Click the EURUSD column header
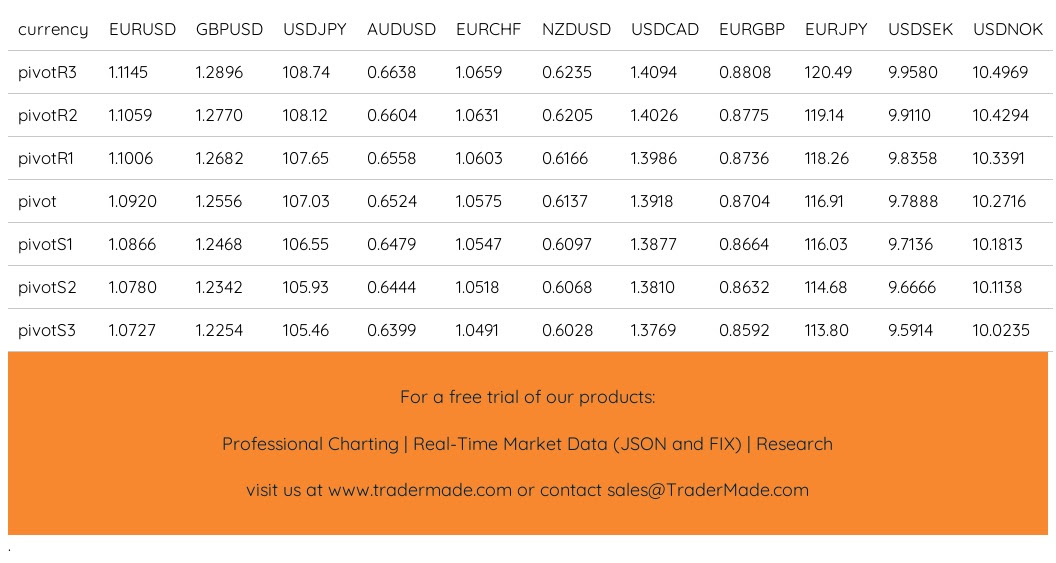The height and width of the screenshot is (563, 1056). (142, 30)
